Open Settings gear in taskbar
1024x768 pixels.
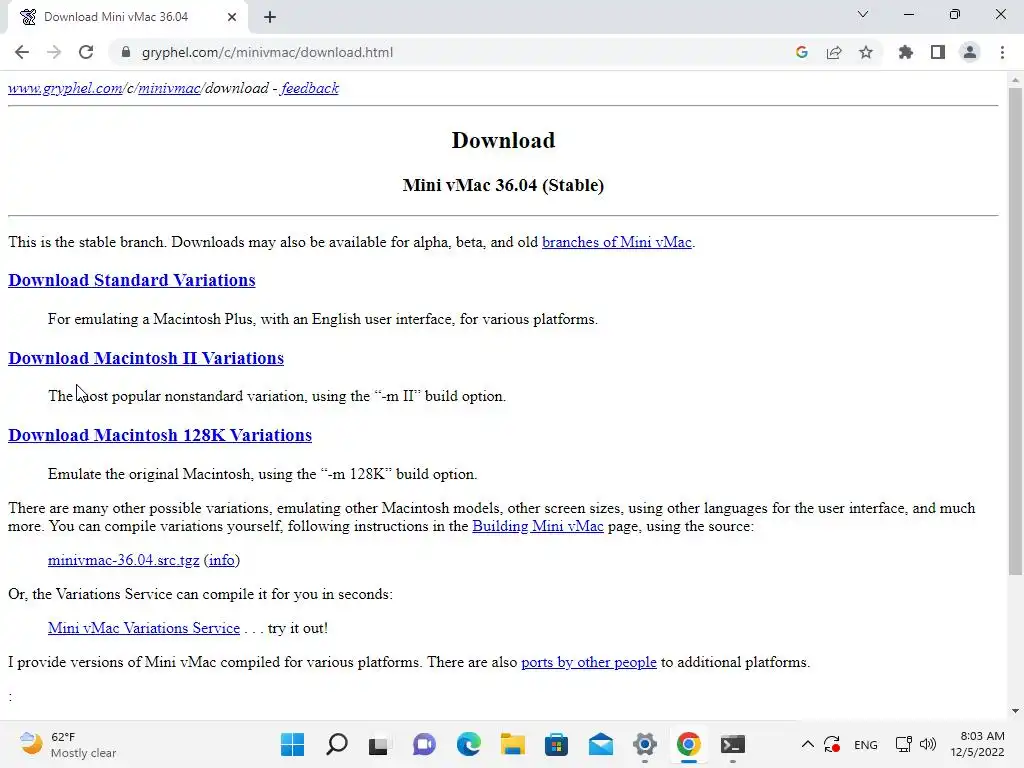click(645, 744)
